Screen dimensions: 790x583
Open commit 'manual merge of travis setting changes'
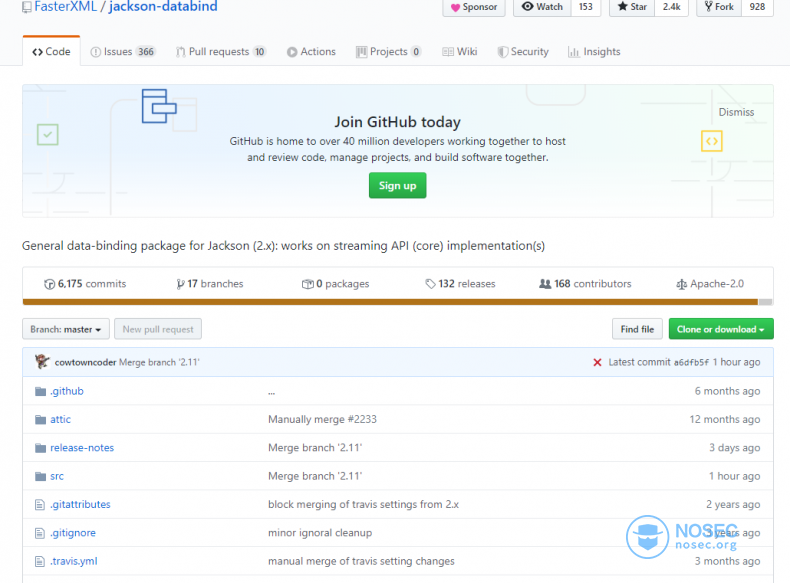361,561
